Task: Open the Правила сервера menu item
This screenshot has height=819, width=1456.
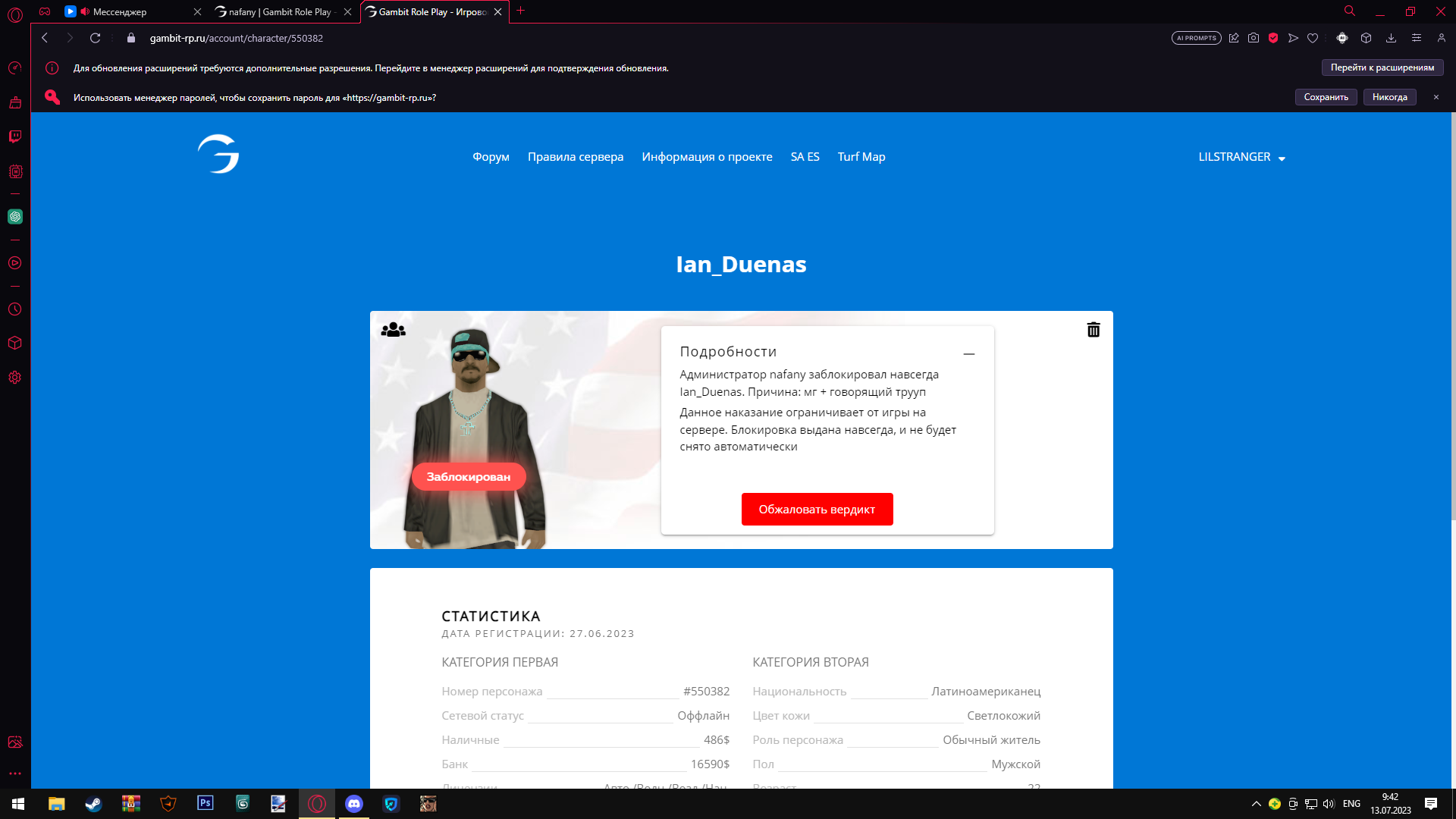Action: pos(575,157)
